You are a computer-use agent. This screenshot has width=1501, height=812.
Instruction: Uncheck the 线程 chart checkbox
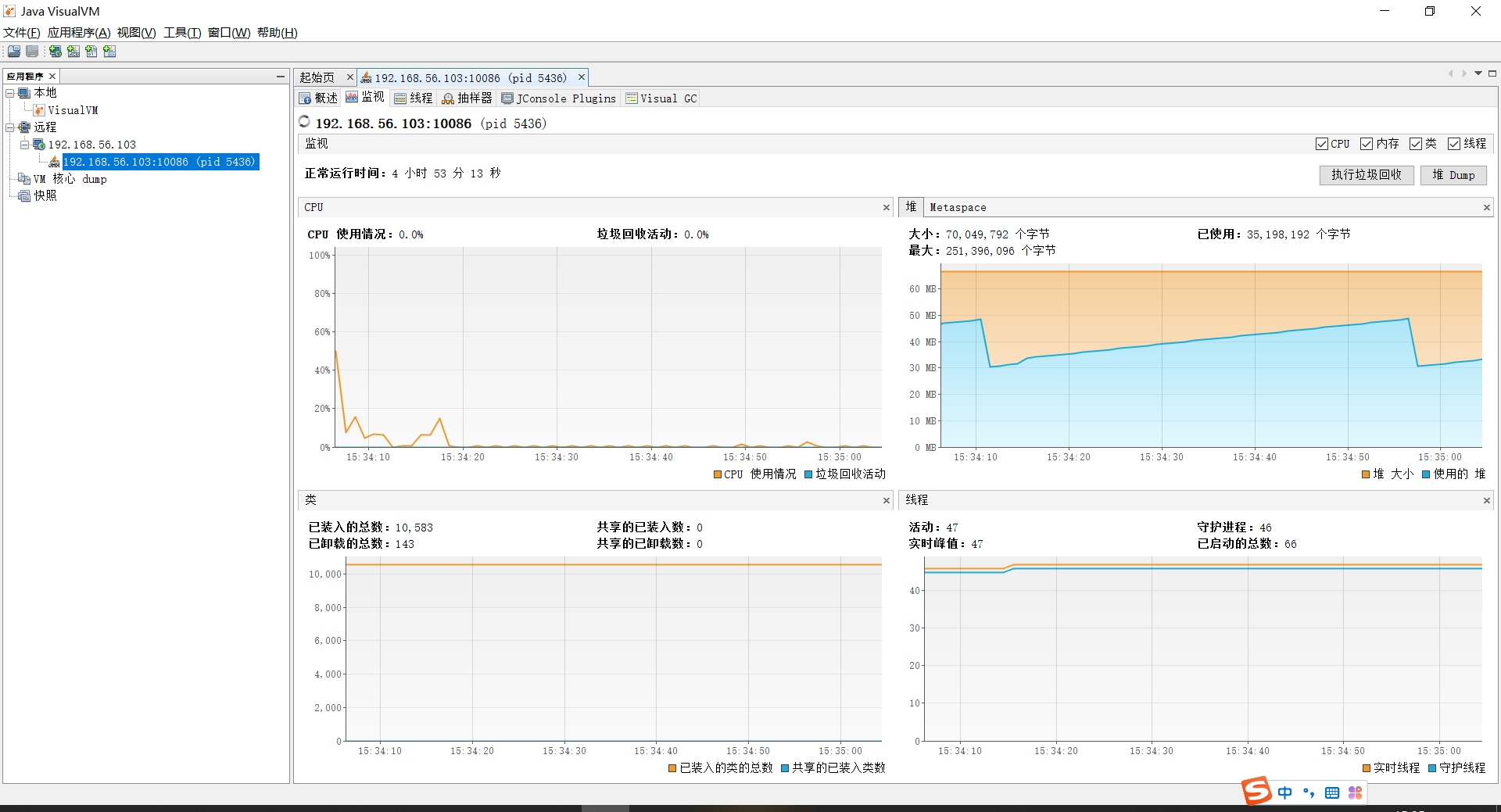click(1454, 144)
